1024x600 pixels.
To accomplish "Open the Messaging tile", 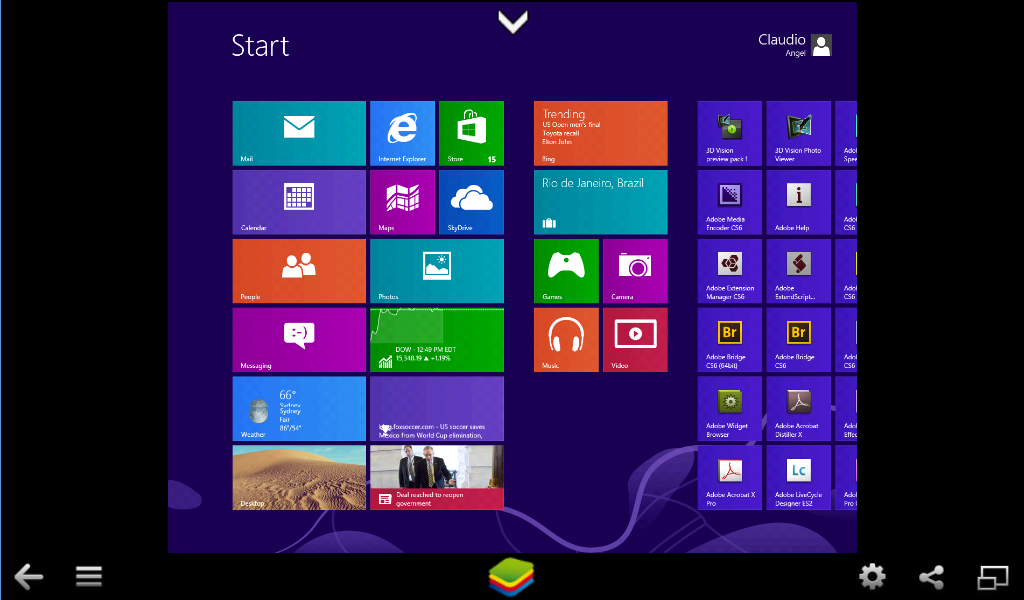I will (x=299, y=340).
